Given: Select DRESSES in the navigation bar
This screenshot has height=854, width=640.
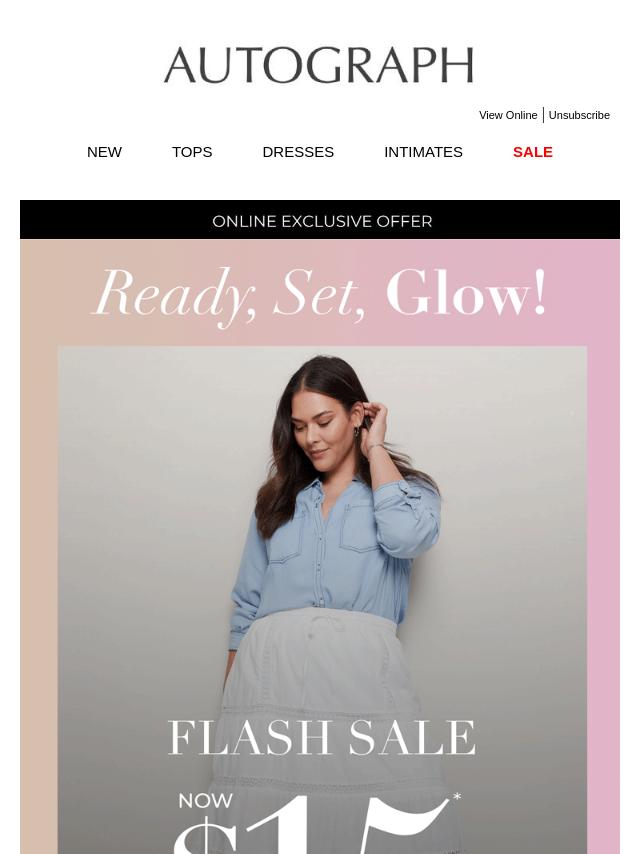Looking at the screenshot, I should [298, 152].
